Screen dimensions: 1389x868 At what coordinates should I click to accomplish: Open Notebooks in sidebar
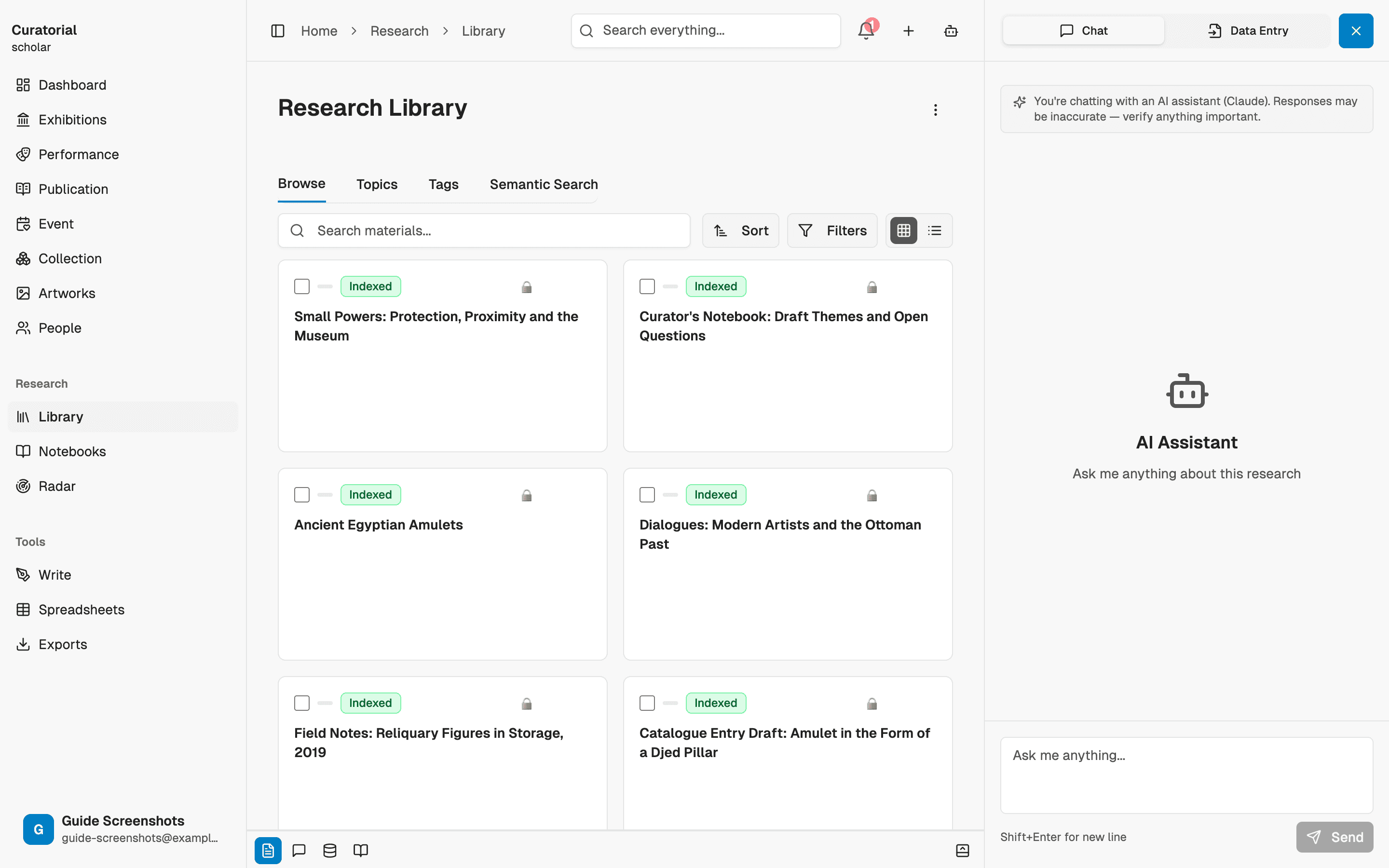[x=123, y=451]
